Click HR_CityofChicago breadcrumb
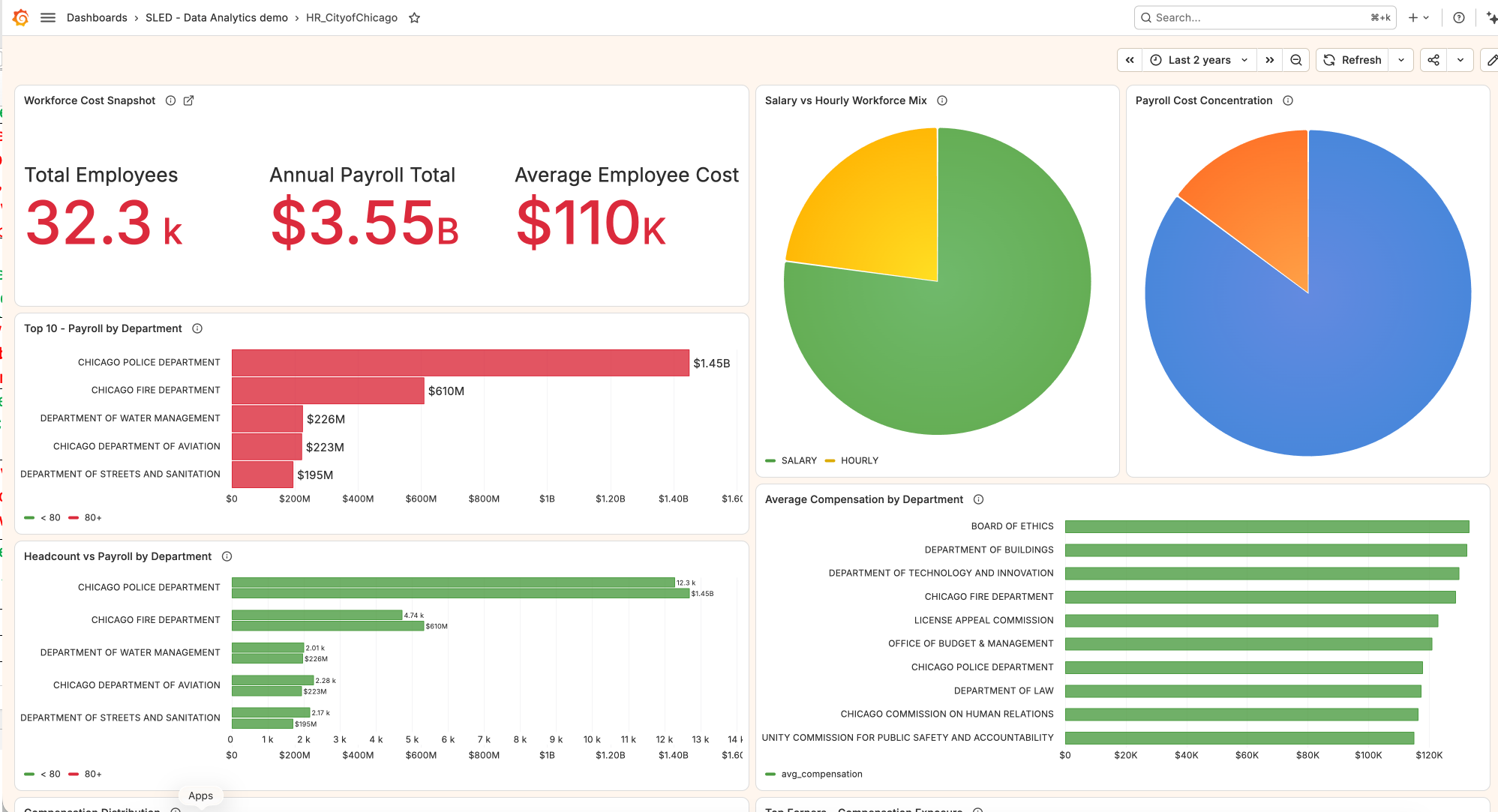The image size is (1498, 812). click(352, 17)
